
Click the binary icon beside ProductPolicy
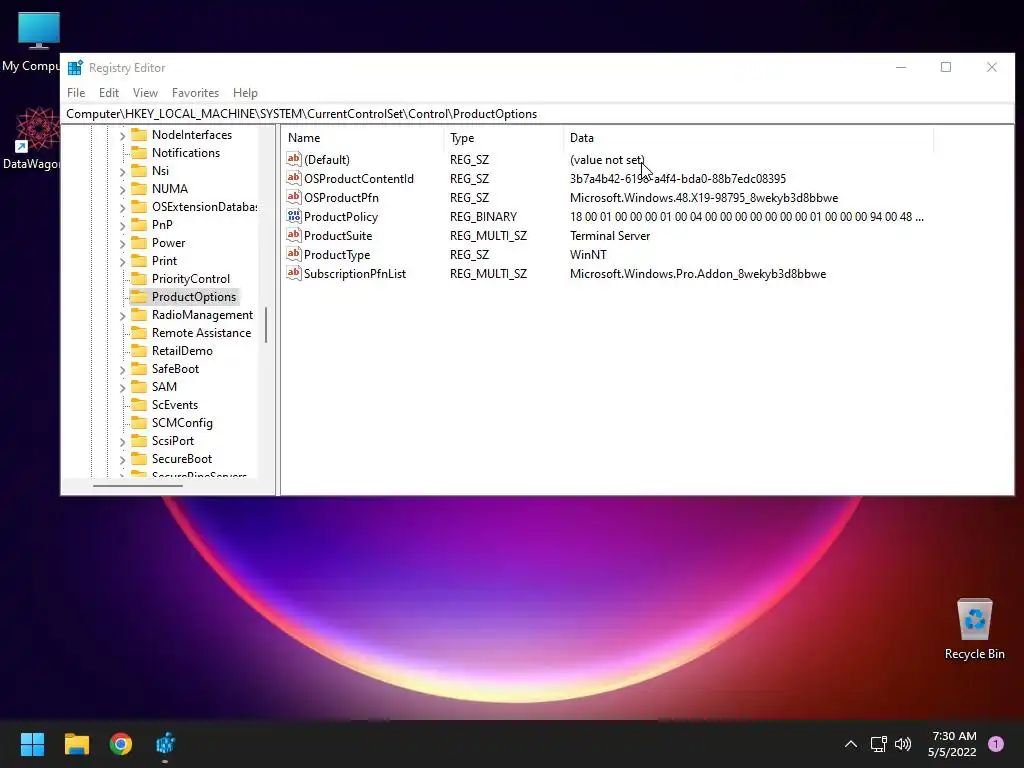(x=294, y=216)
